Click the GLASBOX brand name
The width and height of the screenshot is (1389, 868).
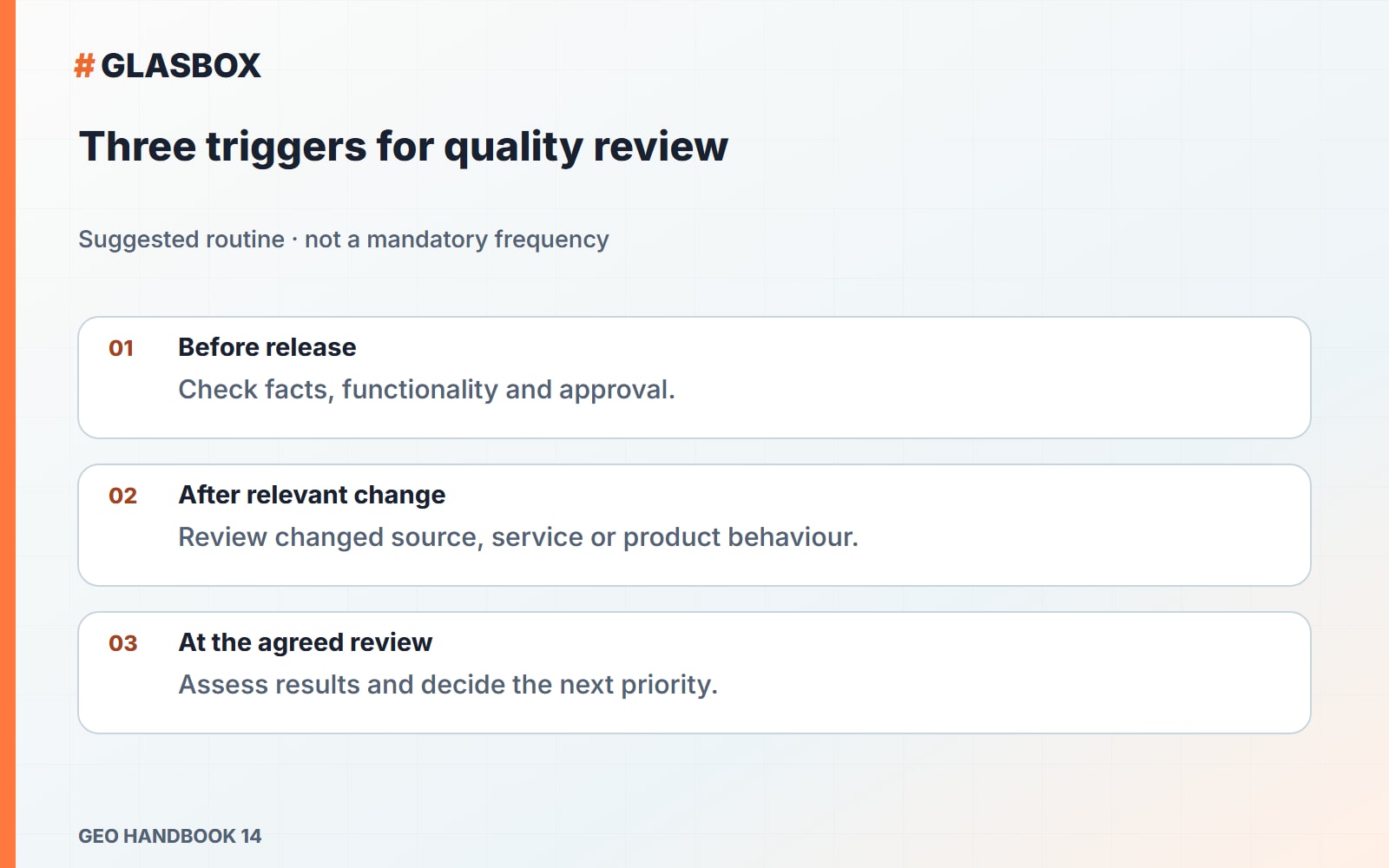click(181, 66)
